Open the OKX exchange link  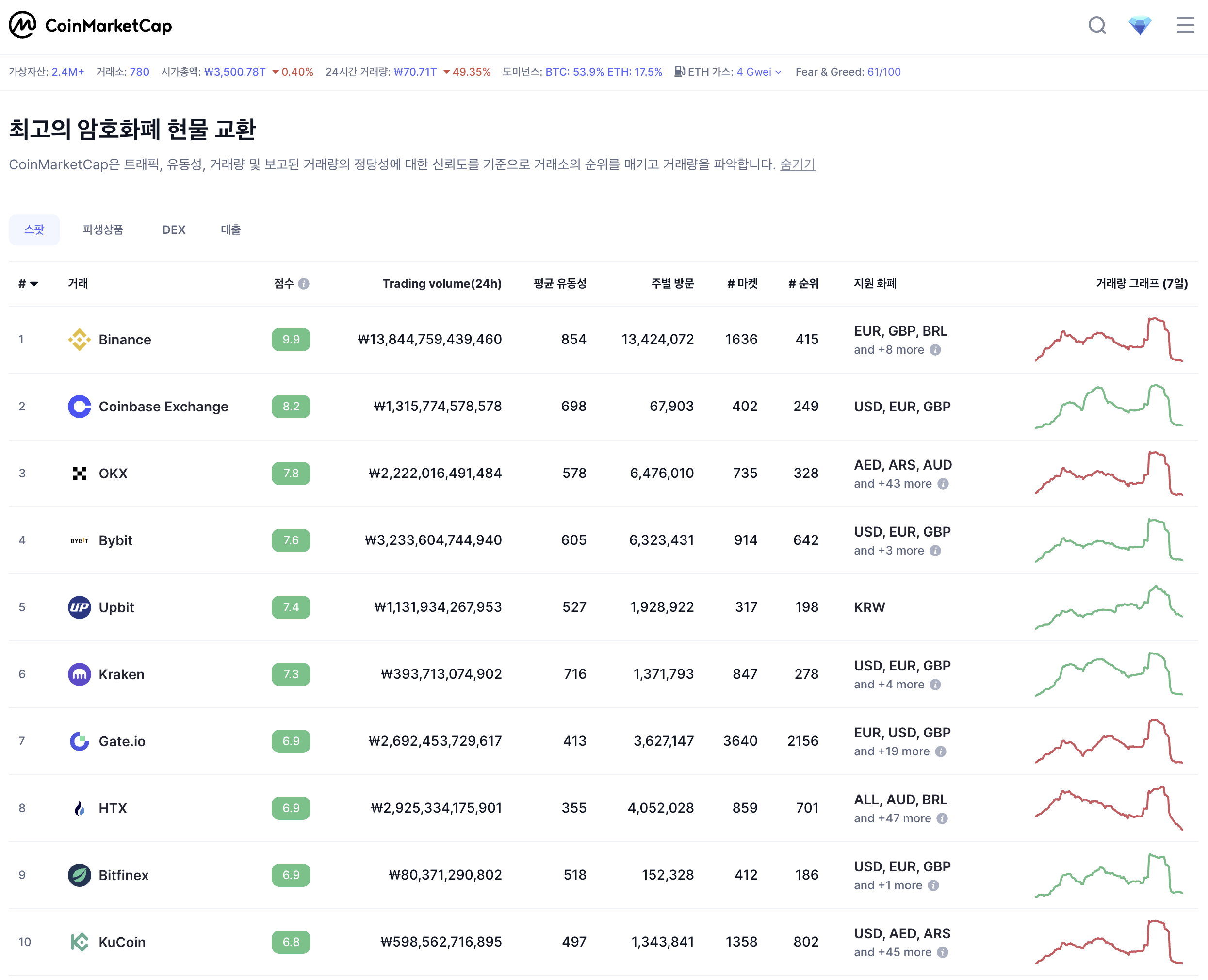point(113,473)
